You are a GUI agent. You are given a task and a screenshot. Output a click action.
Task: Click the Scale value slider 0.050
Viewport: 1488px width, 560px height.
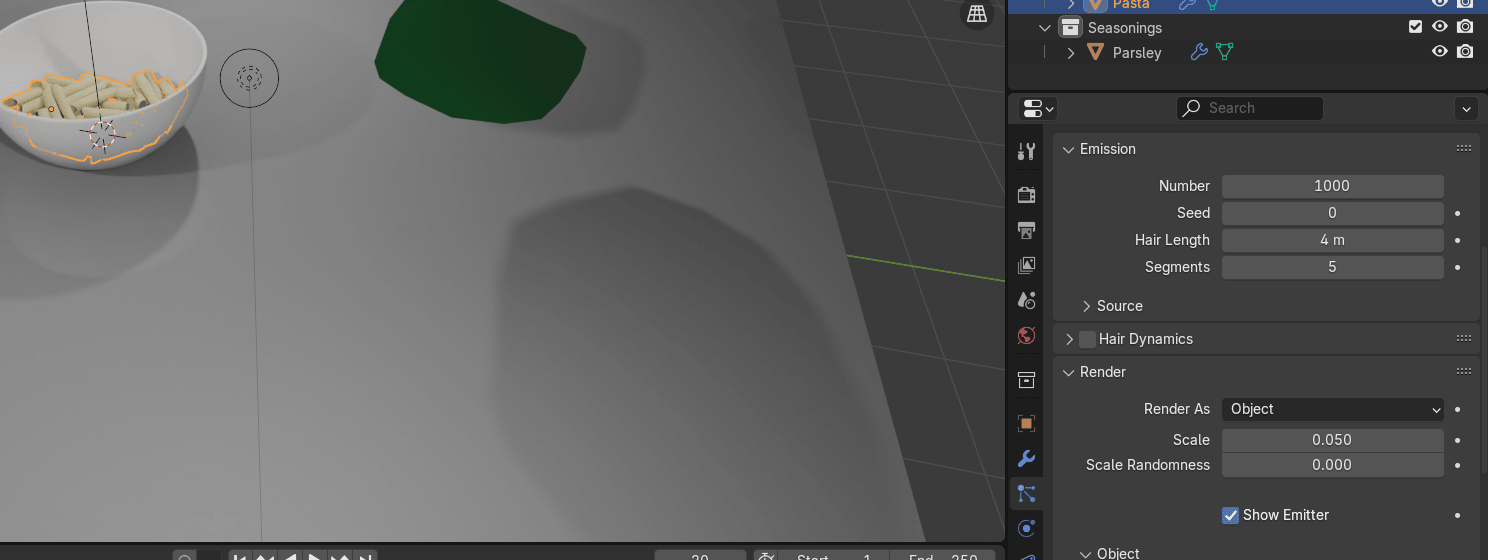[x=1332, y=440]
